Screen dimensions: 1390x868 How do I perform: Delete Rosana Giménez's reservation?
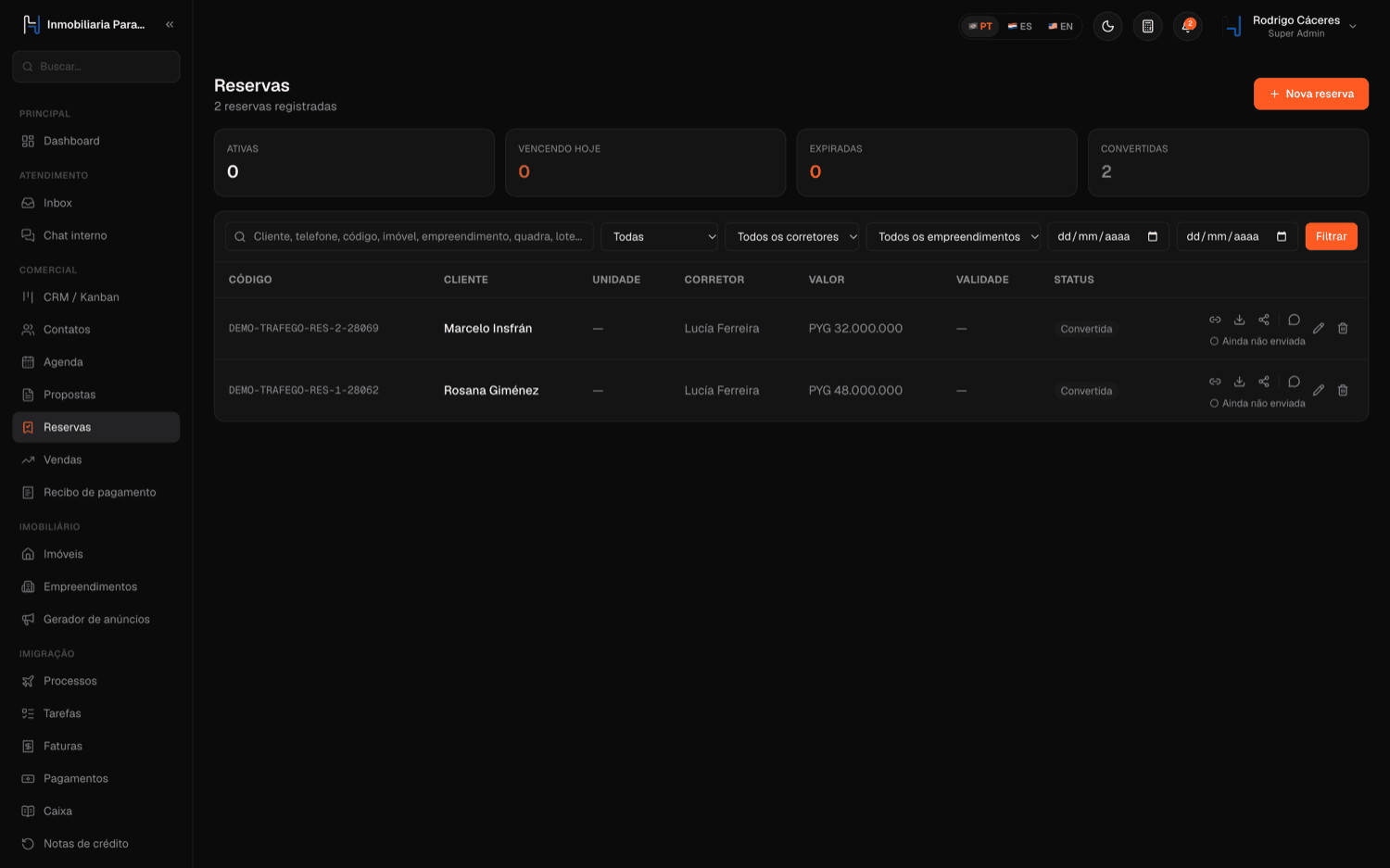pos(1343,390)
